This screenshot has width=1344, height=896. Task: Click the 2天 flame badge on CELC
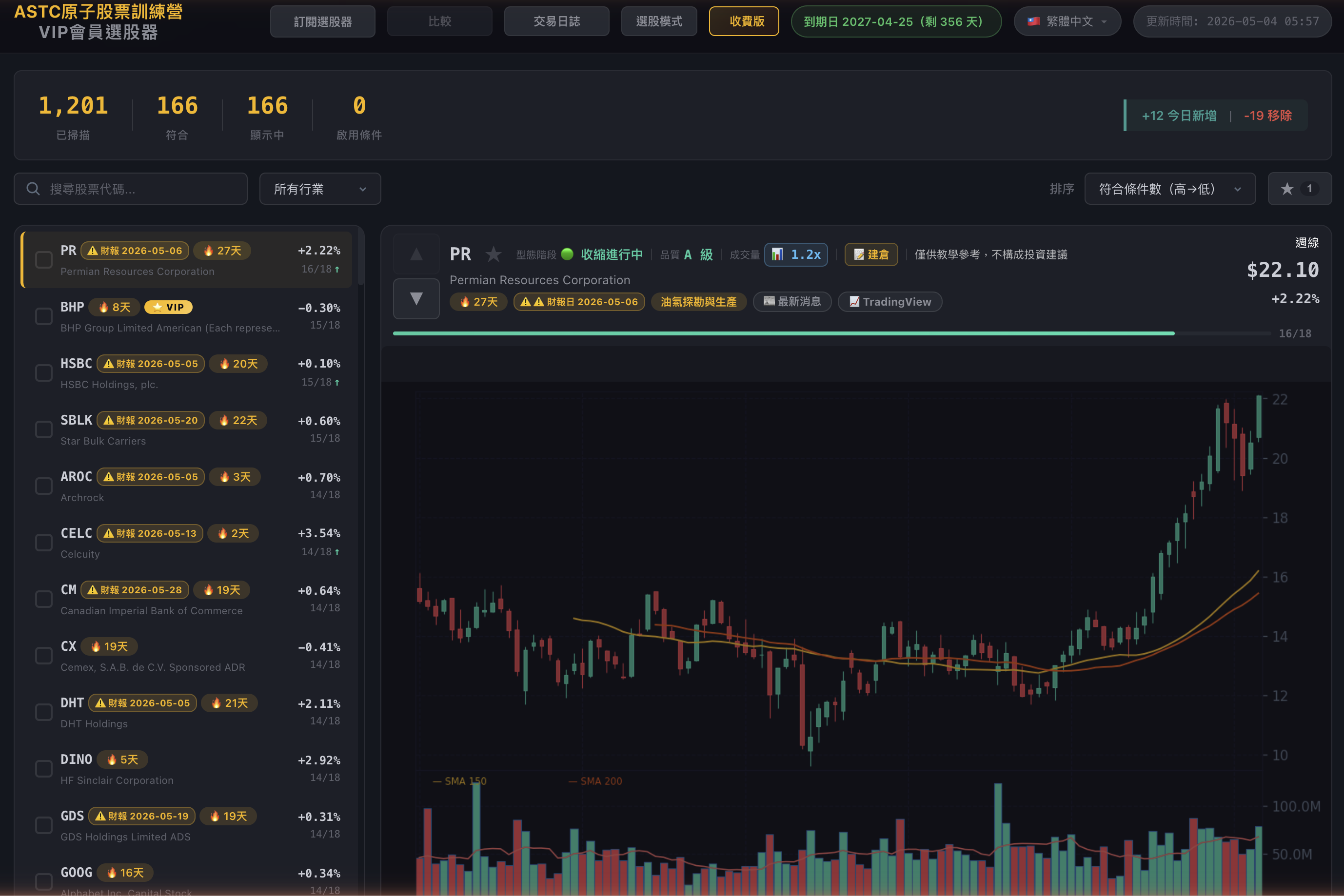click(233, 533)
